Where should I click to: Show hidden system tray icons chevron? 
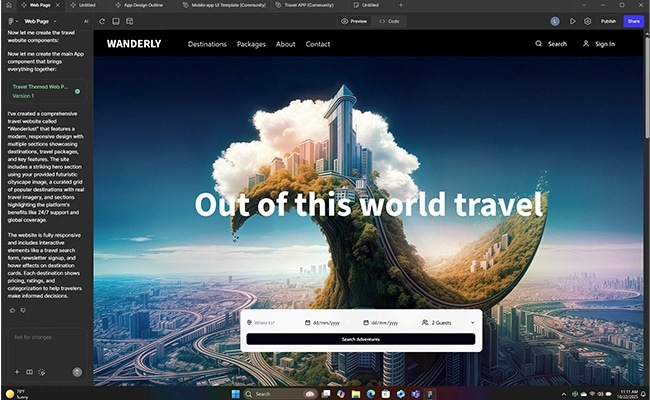(563, 394)
